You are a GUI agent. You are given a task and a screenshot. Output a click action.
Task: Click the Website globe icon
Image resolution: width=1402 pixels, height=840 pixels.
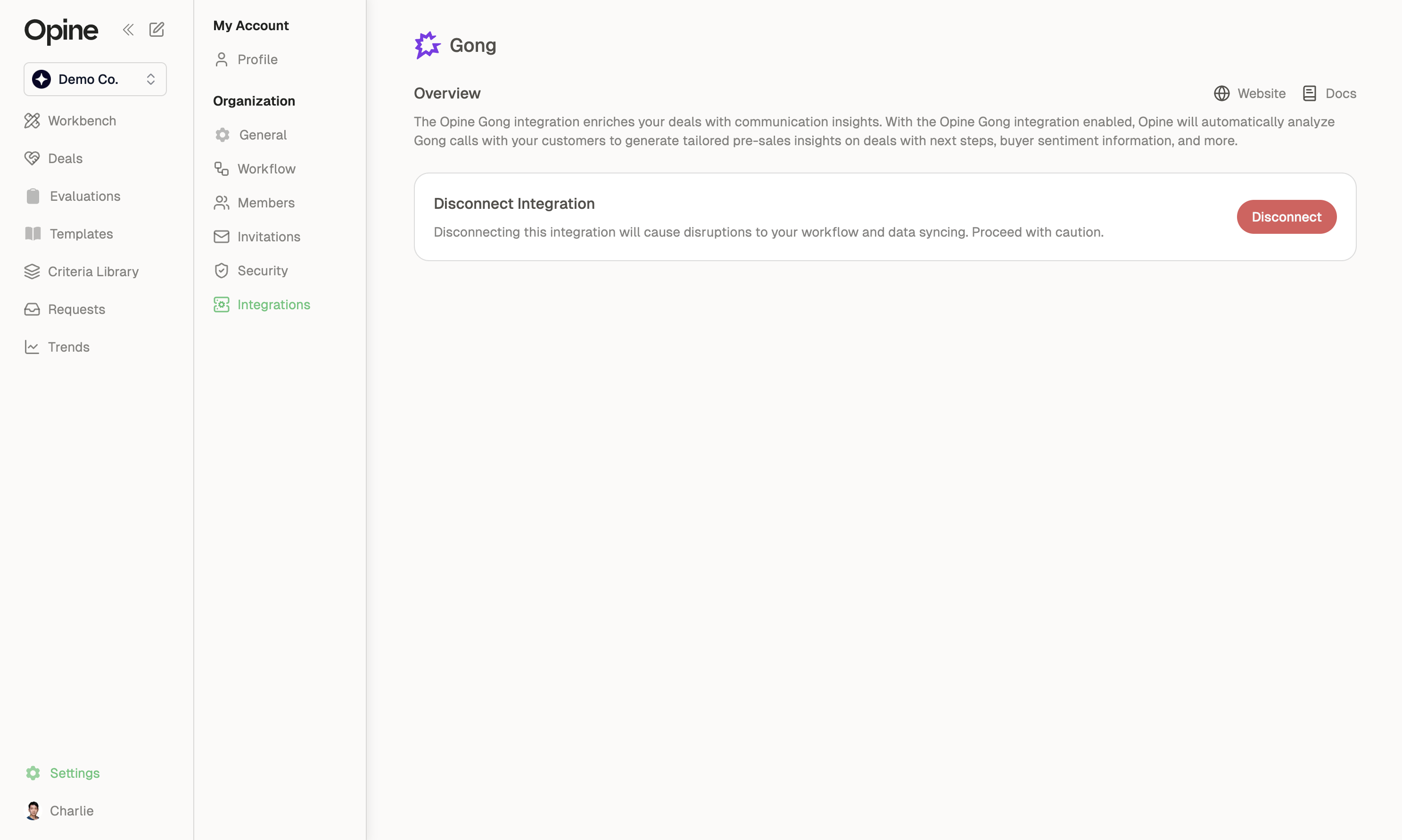pos(1221,93)
